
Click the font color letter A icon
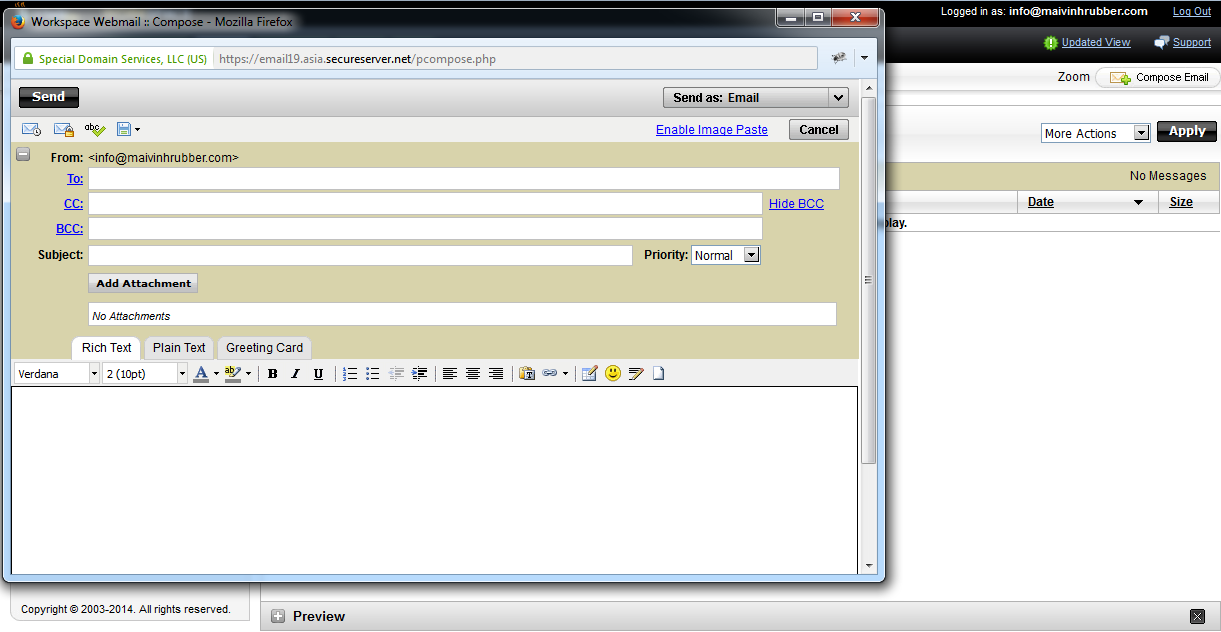(x=201, y=374)
